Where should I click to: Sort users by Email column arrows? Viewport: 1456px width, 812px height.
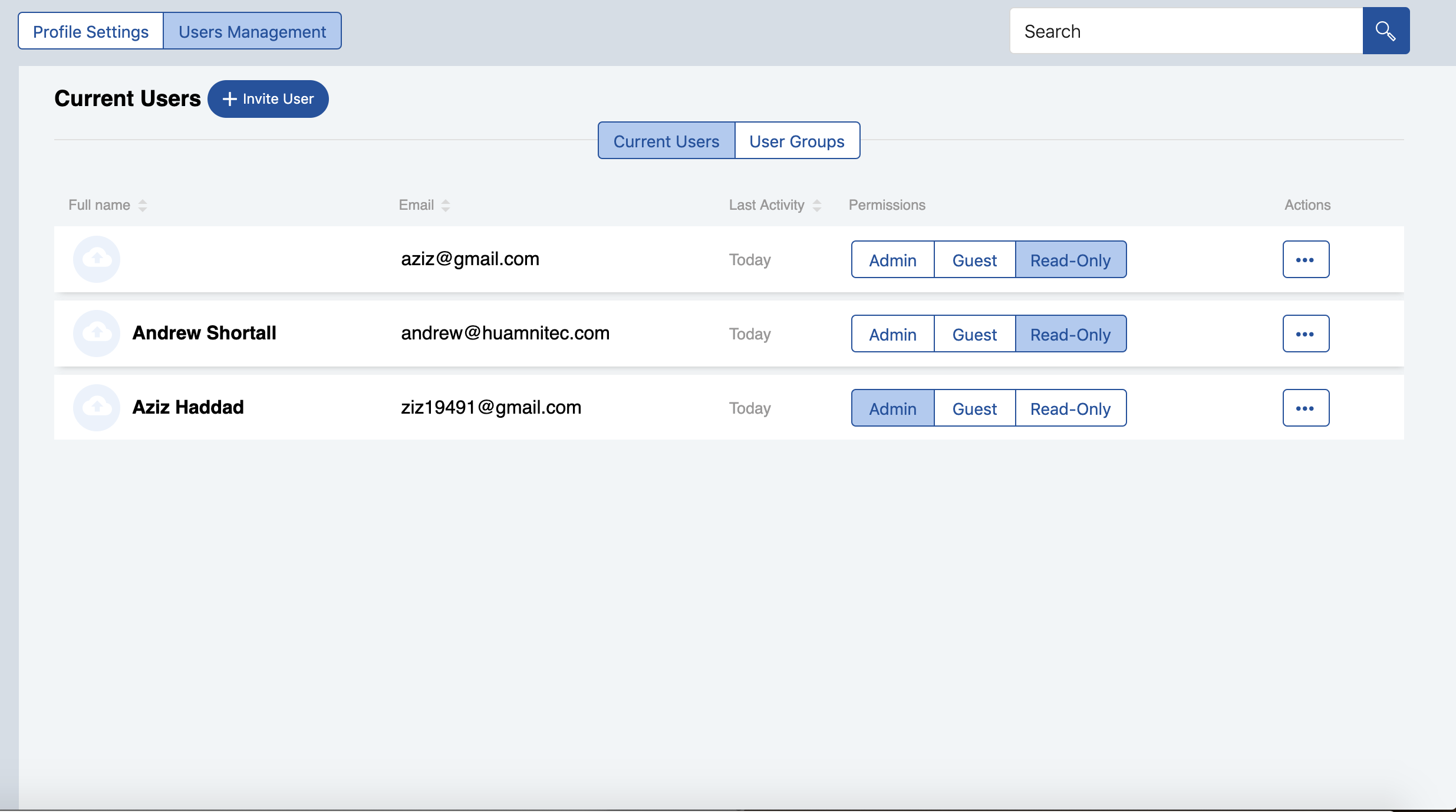[x=446, y=205]
